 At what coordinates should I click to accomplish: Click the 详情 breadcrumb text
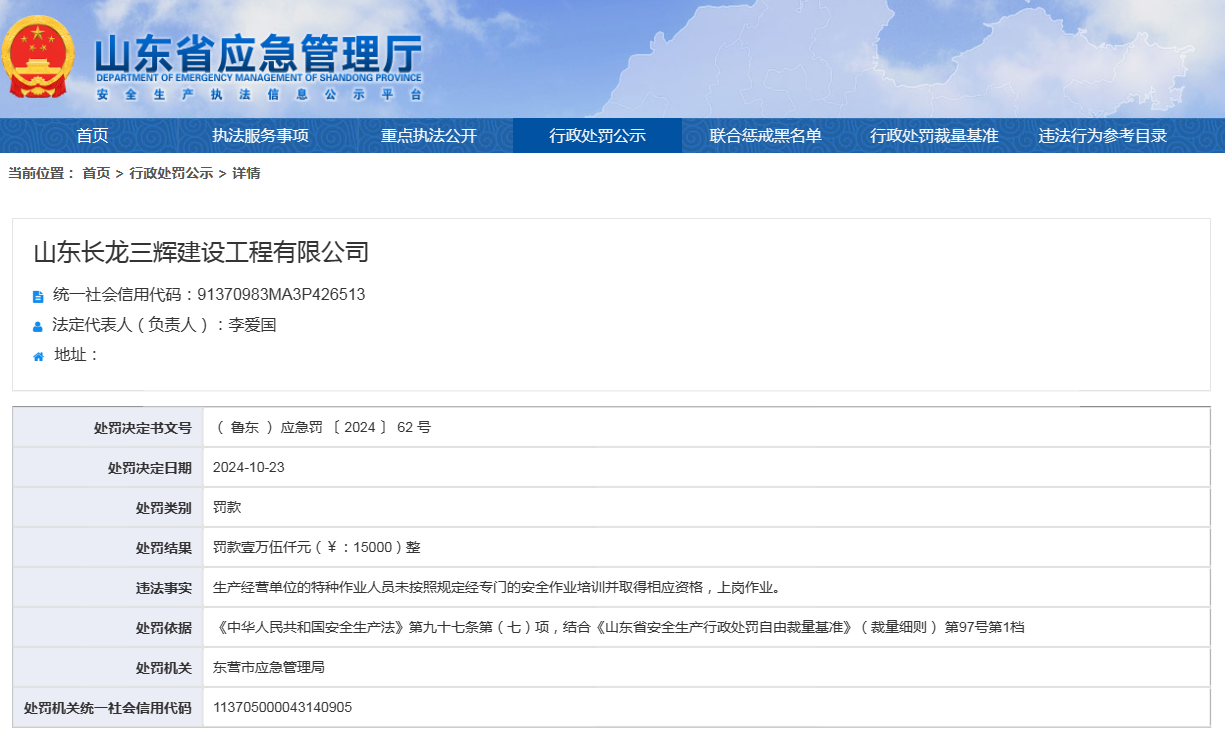click(246, 173)
